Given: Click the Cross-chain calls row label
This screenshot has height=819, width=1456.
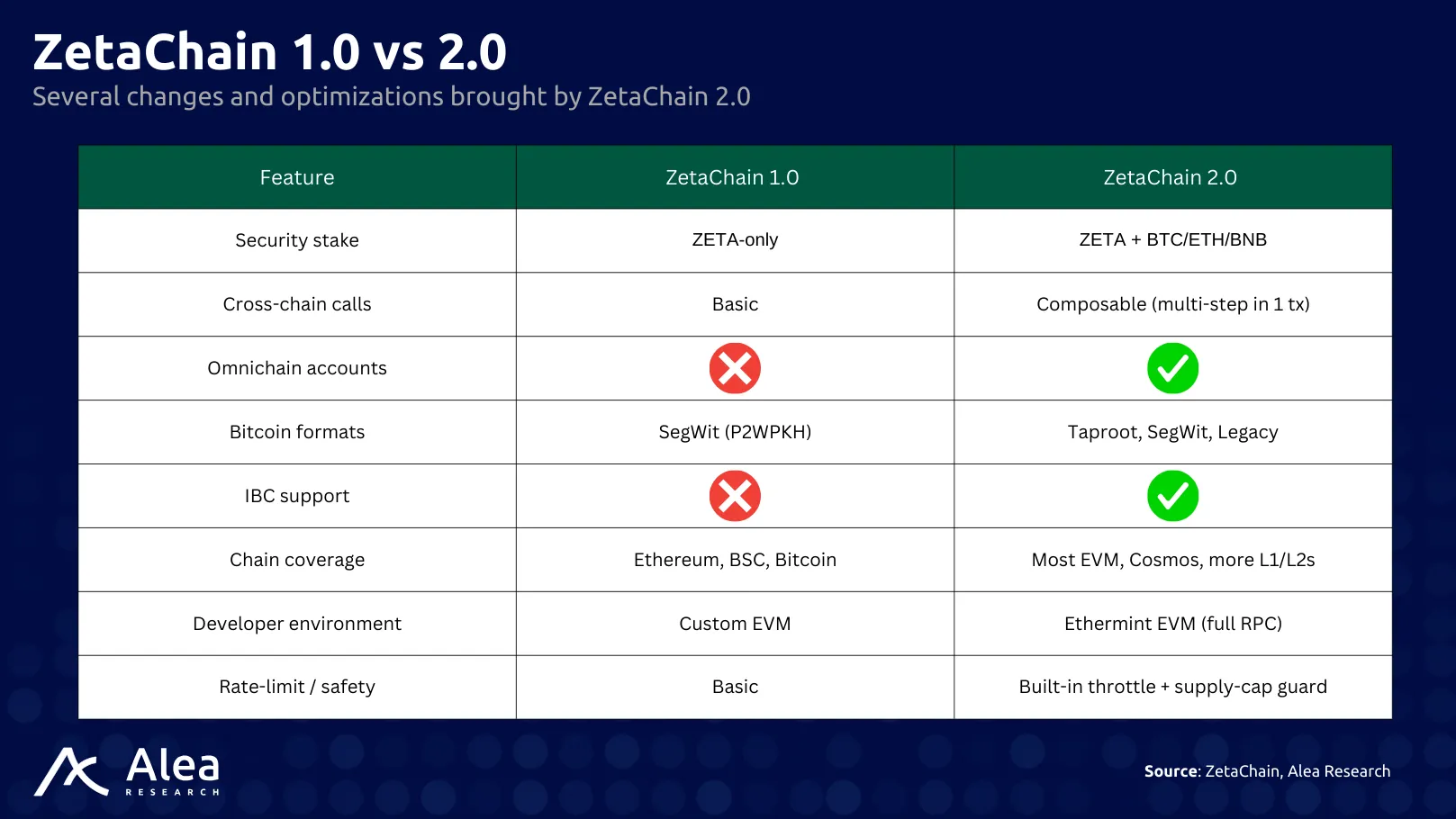Looking at the screenshot, I should pos(297,304).
